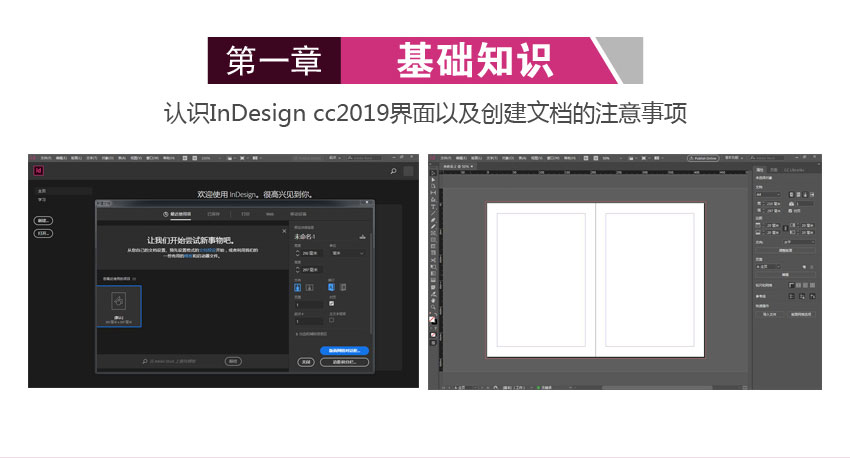Screen dimensions: 850x458
Task: Click the horizontal scrollbar in right window
Action: point(656,388)
